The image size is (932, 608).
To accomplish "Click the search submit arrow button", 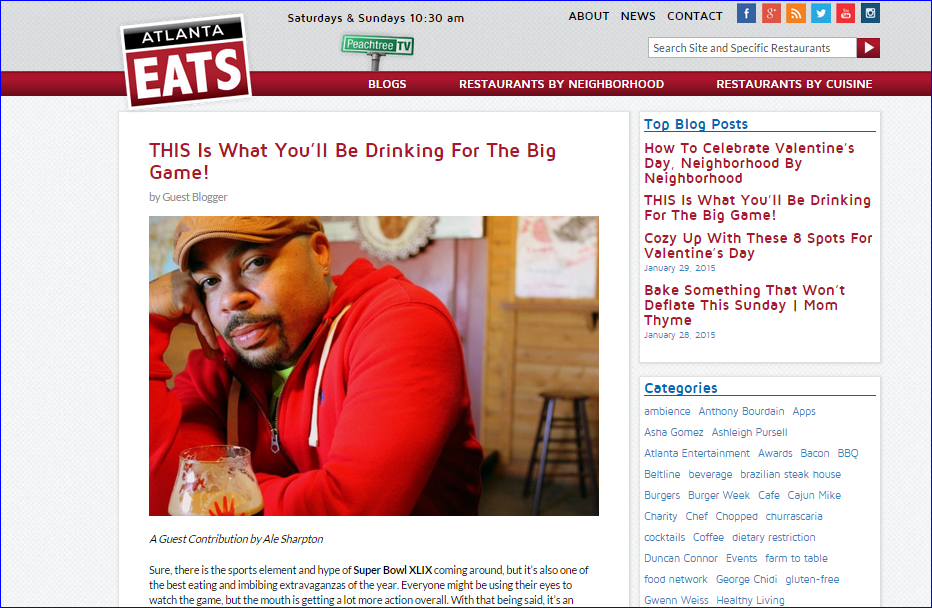I will (868, 48).
